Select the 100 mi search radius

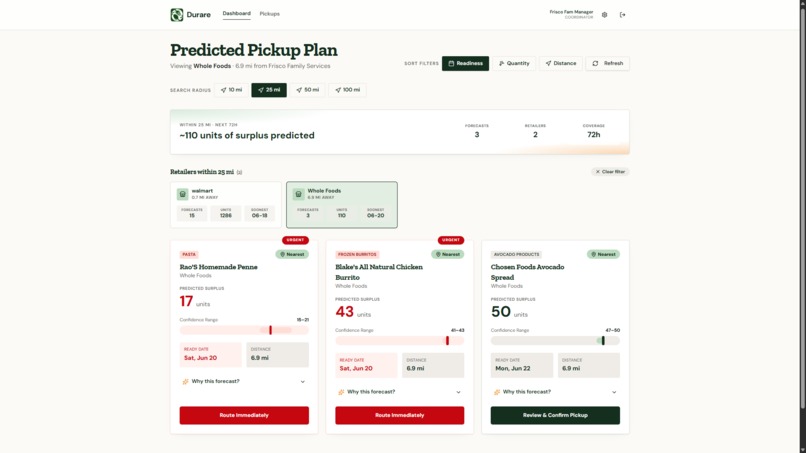pyautogui.click(x=347, y=90)
